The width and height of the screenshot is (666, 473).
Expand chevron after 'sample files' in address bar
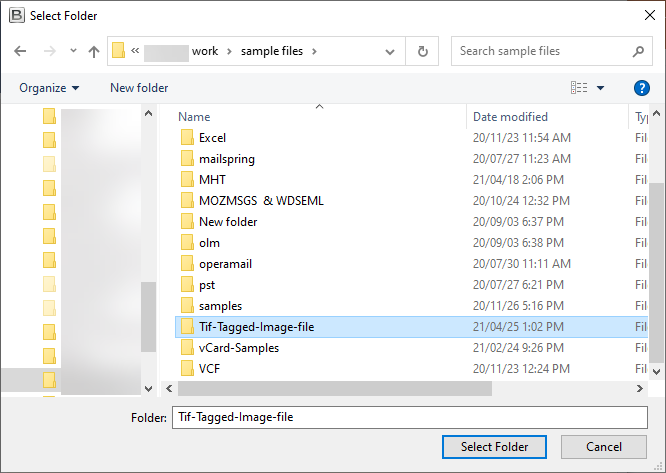coord(314,51)
